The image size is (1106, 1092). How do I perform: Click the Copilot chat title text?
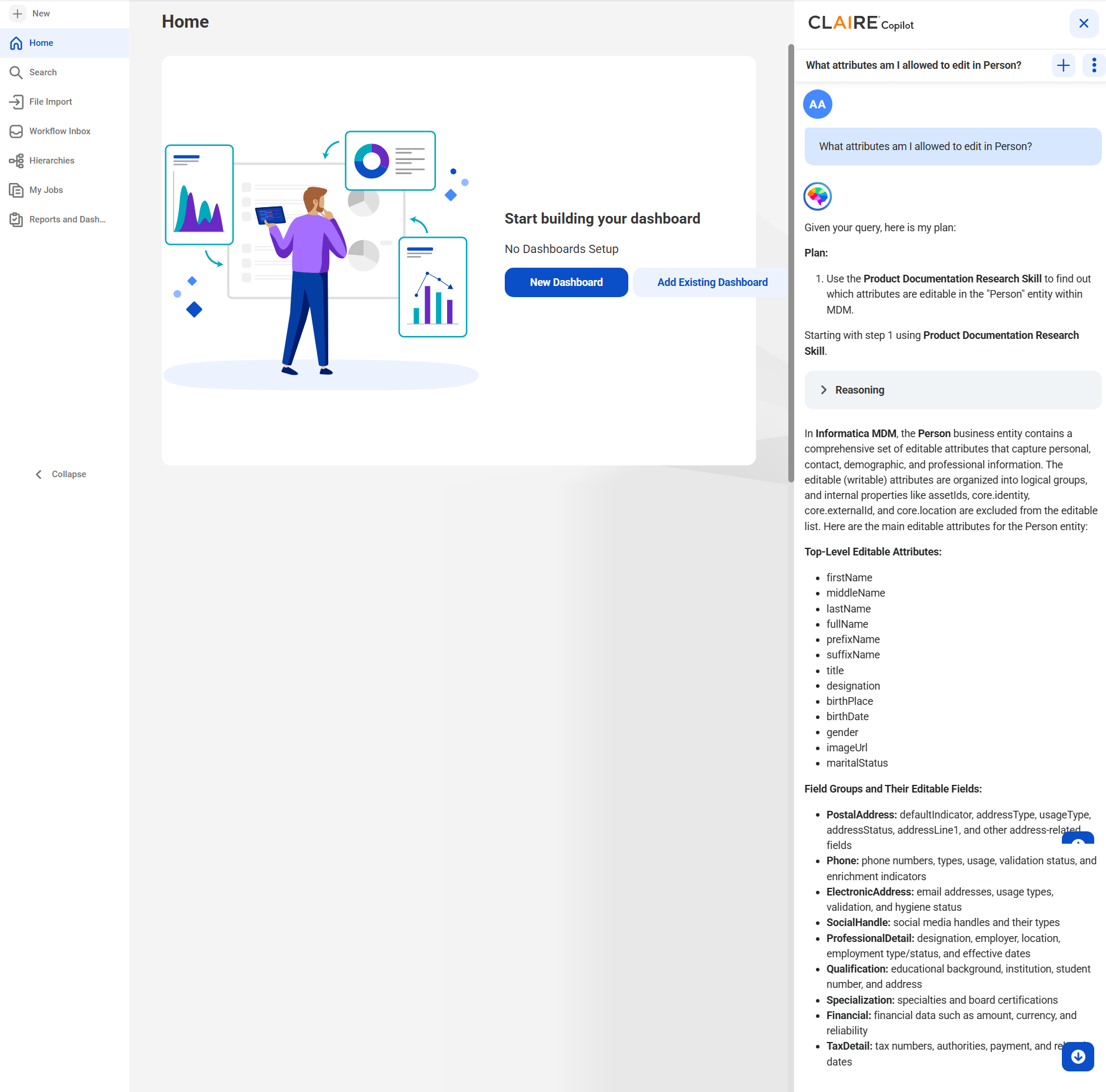coord(913,65)
